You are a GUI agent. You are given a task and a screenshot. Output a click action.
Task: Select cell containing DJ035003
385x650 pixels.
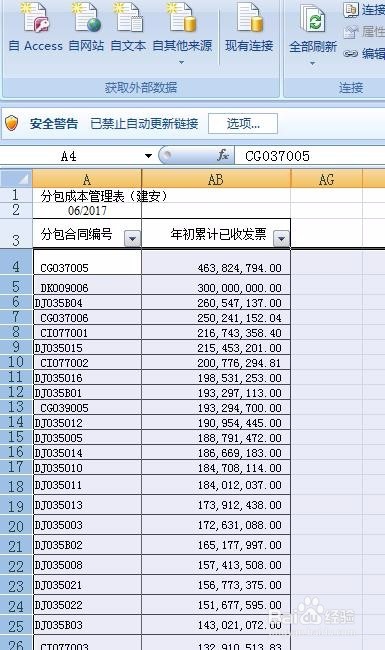[87, 524]
